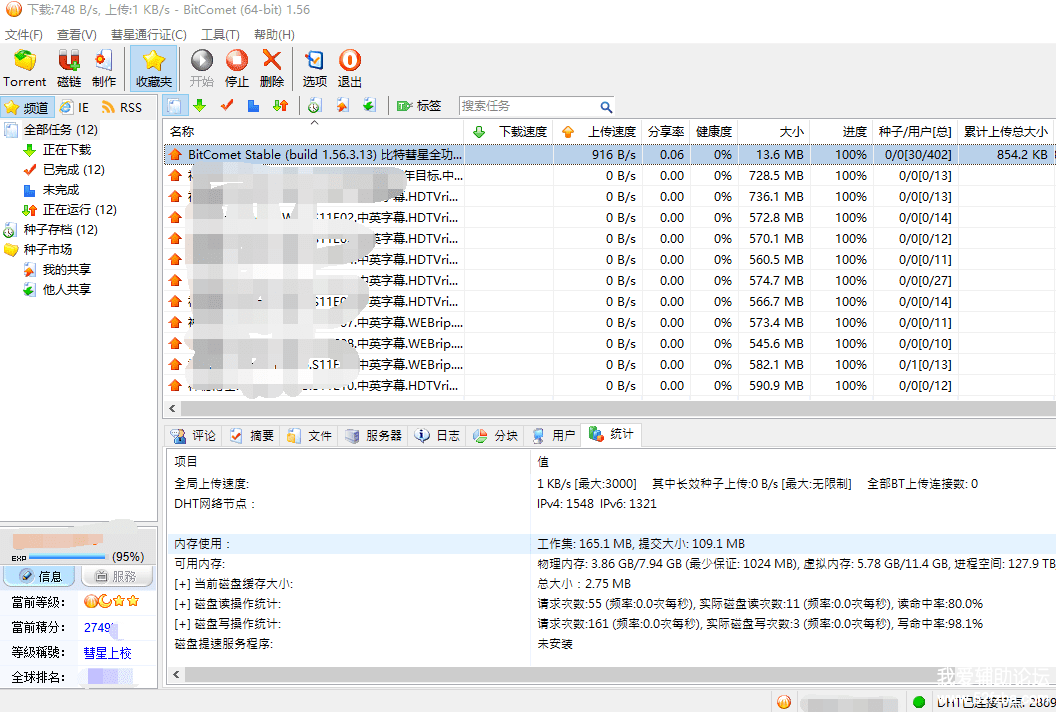Screen dimensions: 1056x712
Task: Sort by 健康度 column header
Action: pos(714,132)
